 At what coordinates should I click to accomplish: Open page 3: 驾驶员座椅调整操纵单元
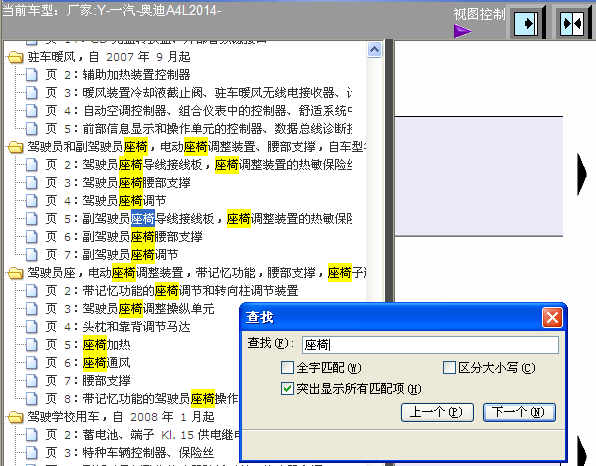coord(130,309)
